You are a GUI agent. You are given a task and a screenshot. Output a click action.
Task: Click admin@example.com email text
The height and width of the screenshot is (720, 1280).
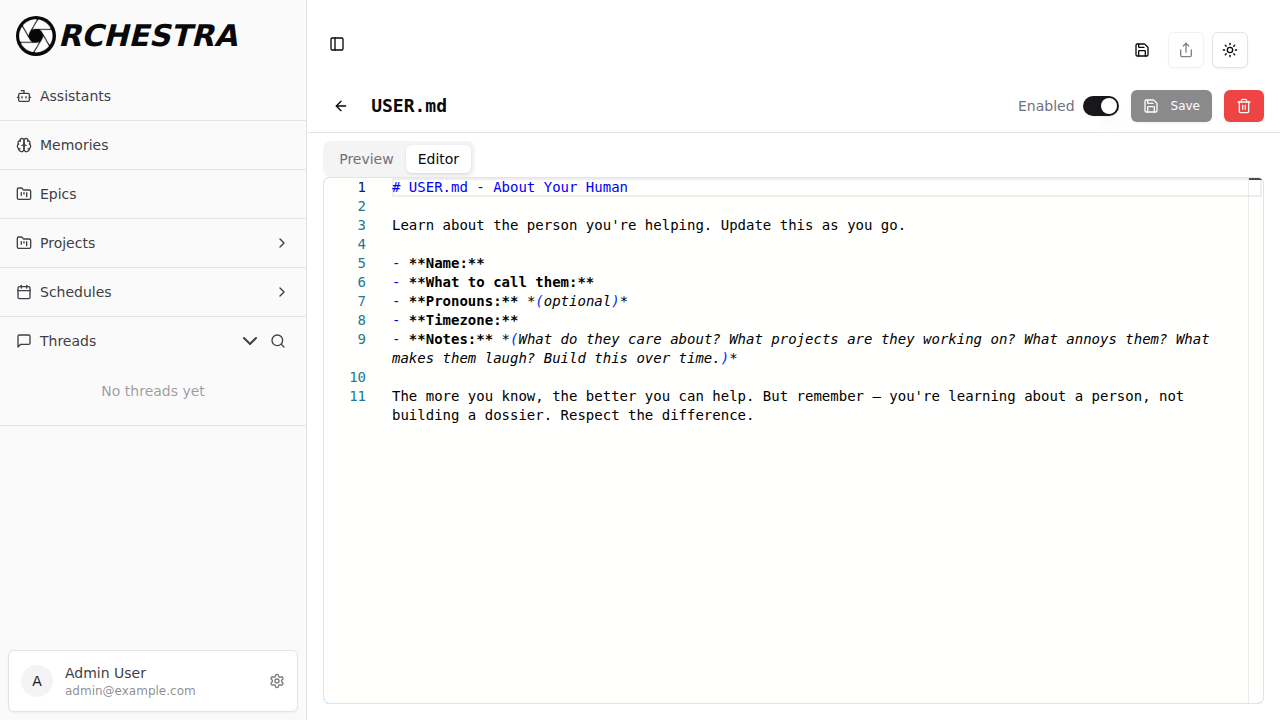coord(130,691)
